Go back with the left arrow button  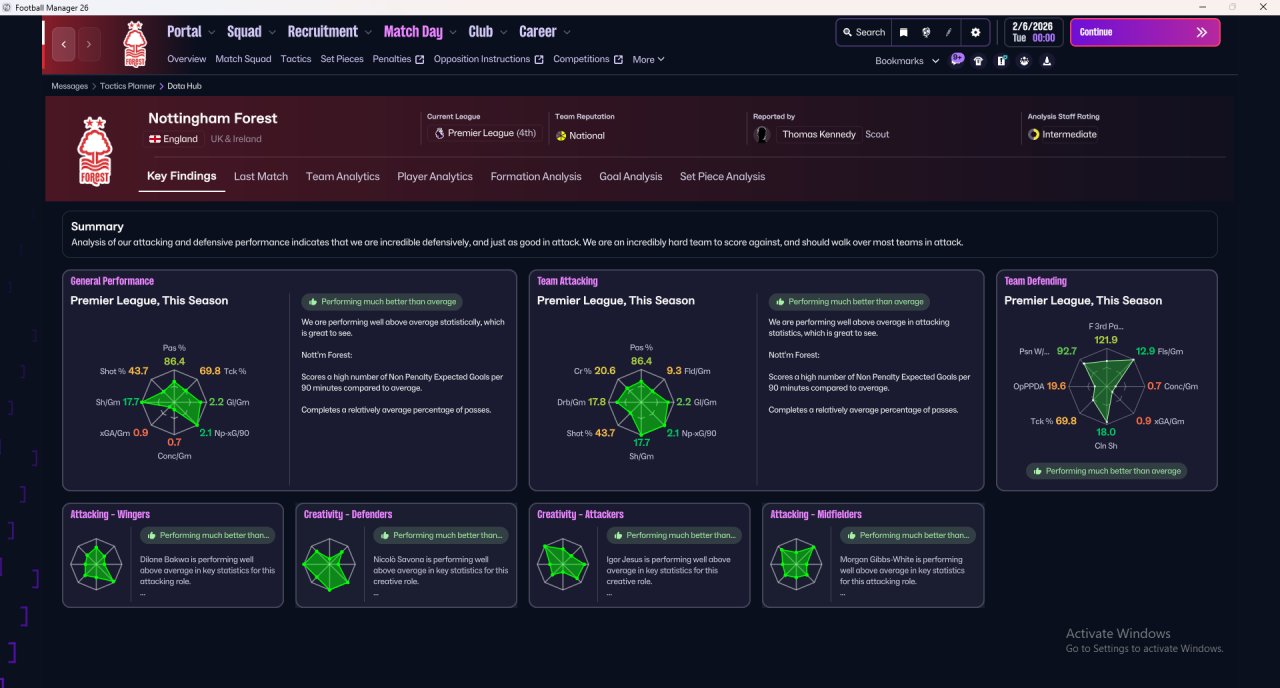pos(65,44)
